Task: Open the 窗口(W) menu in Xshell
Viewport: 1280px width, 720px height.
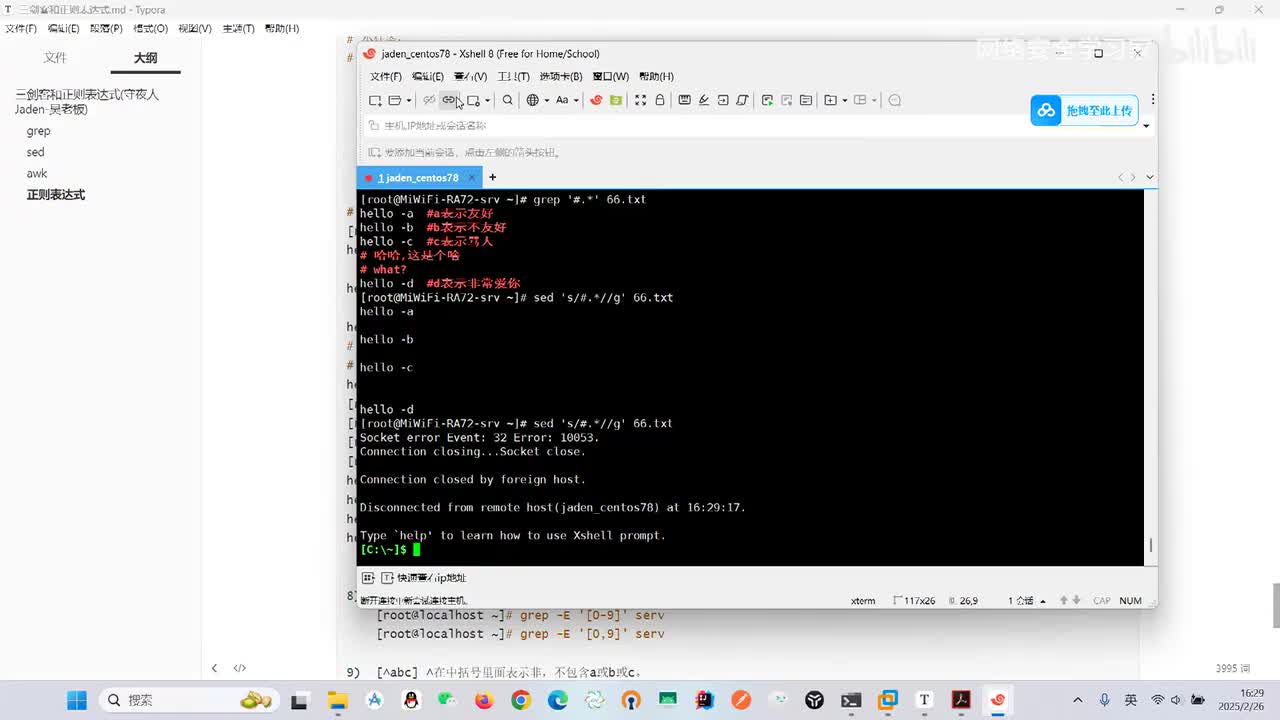Action: point(611,76)
